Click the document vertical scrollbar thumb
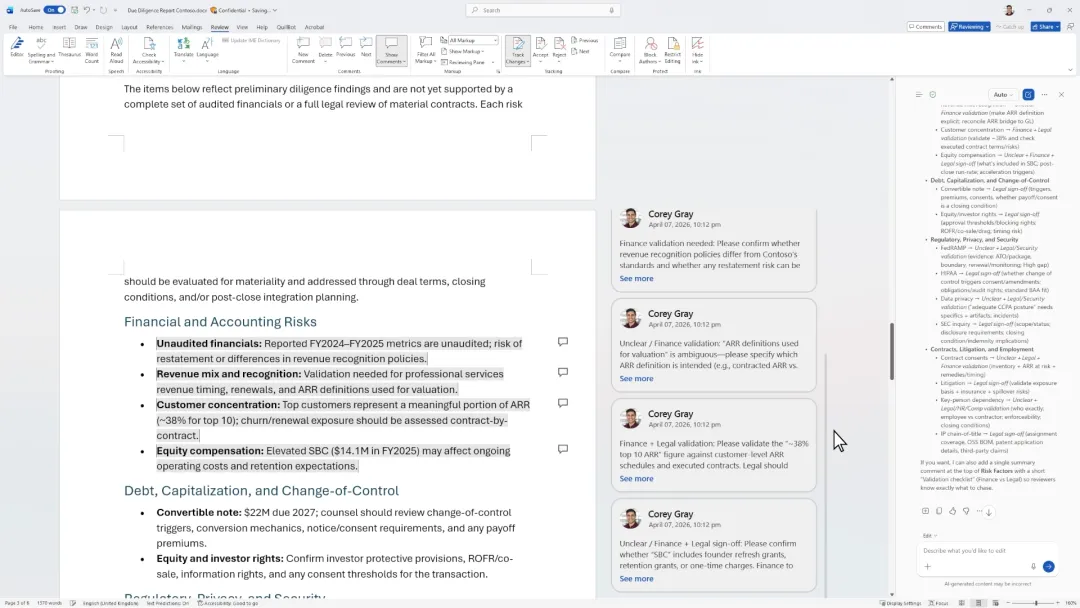This screenshot has width=1080, height=608. coord(892,351)
